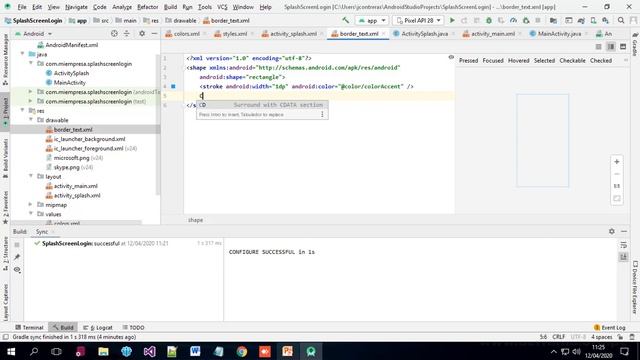
Task: Click the Make Project hammer icon
Action: click(x=345, y=20)
